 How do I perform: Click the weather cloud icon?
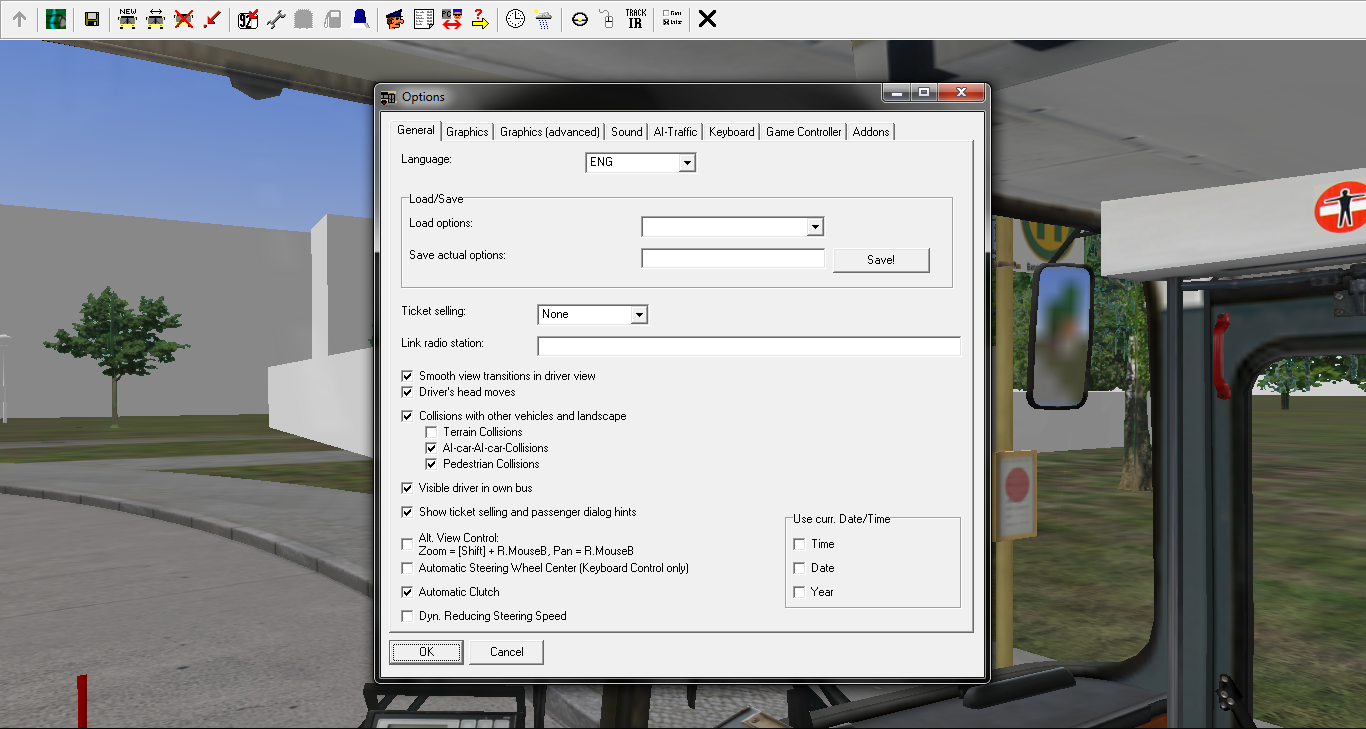[543, 19]
